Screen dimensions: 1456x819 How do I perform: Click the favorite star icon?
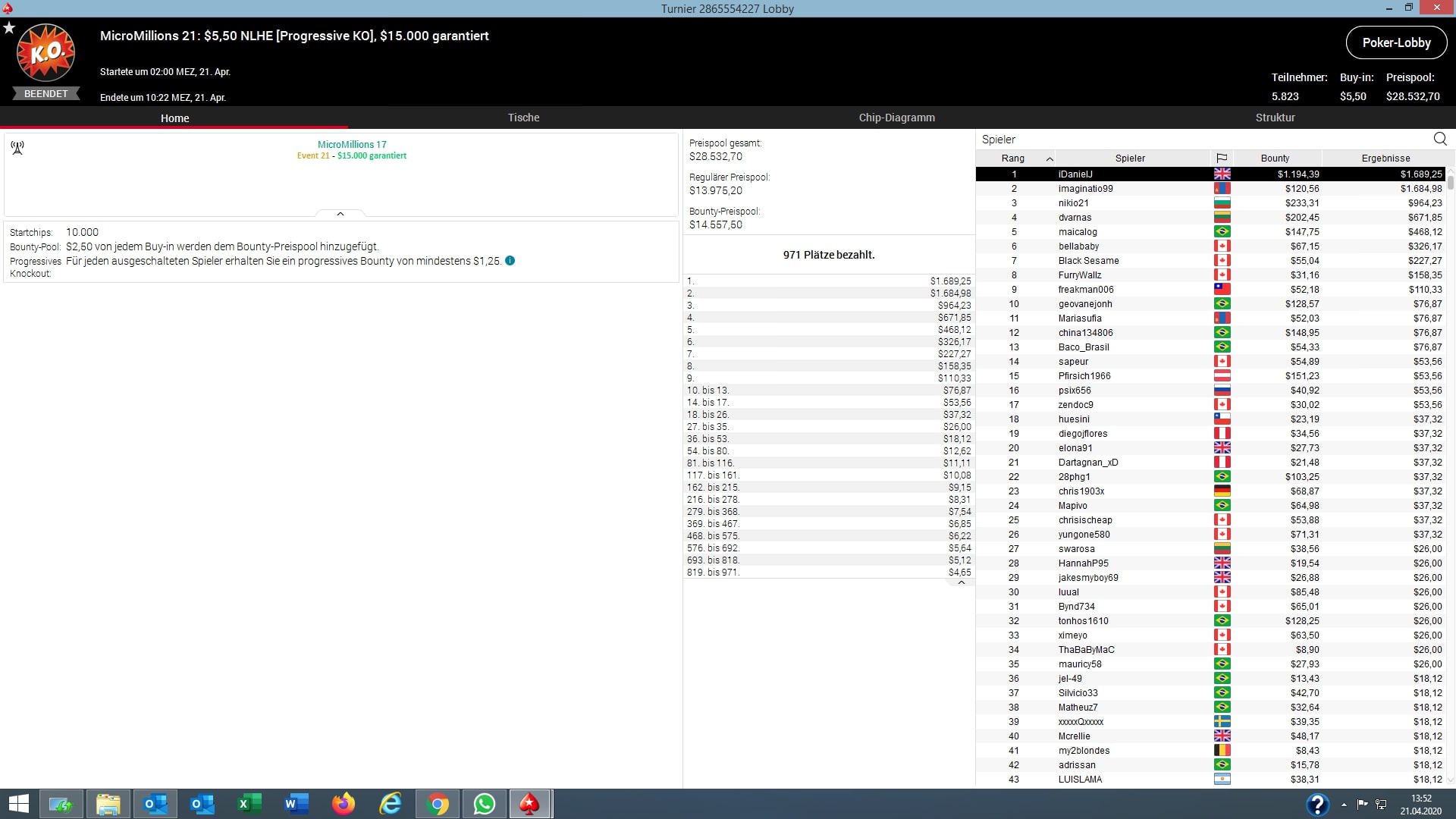[x=9, y=27]
